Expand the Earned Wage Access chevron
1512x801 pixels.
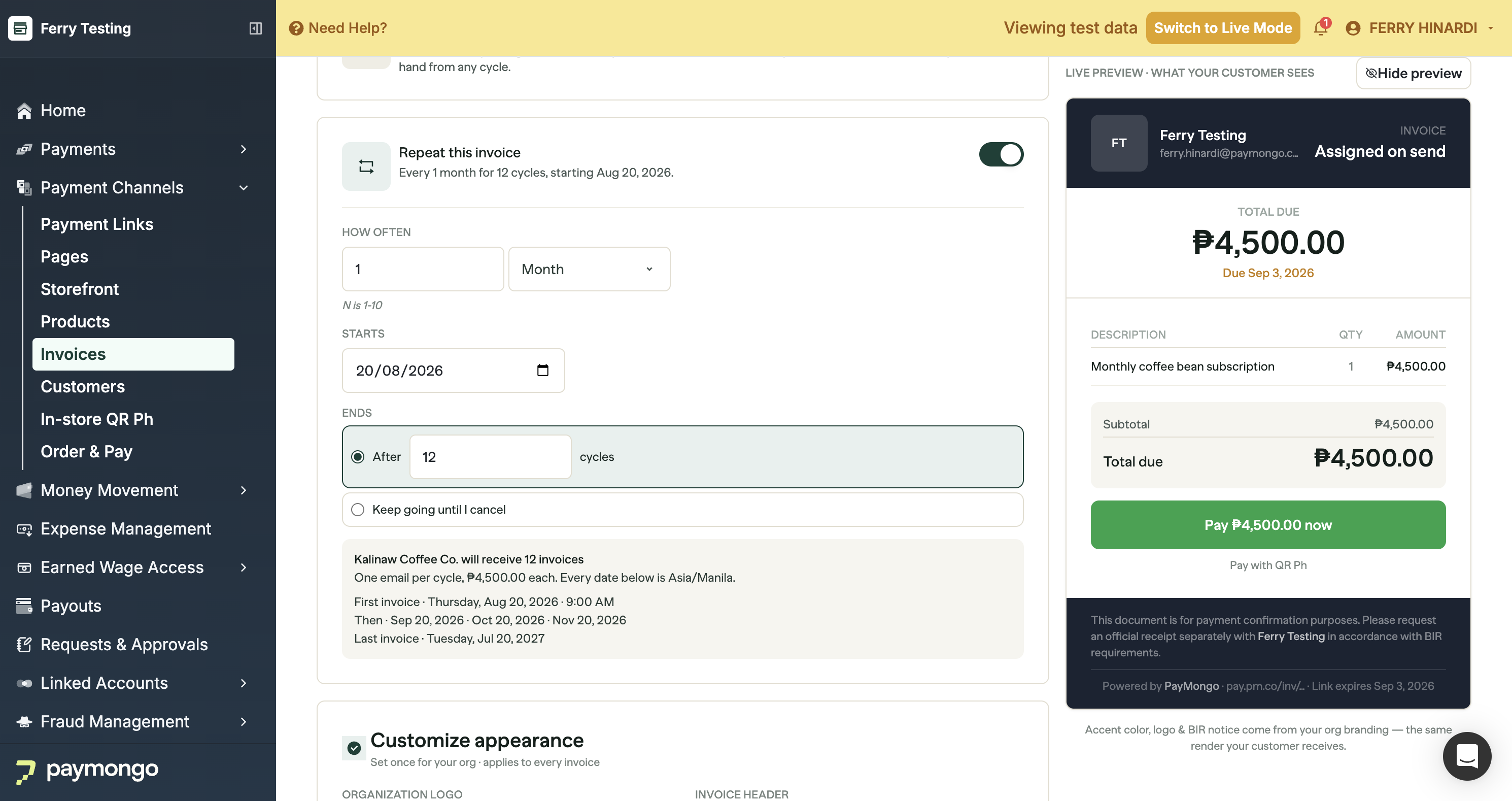(x=244, y=568)
